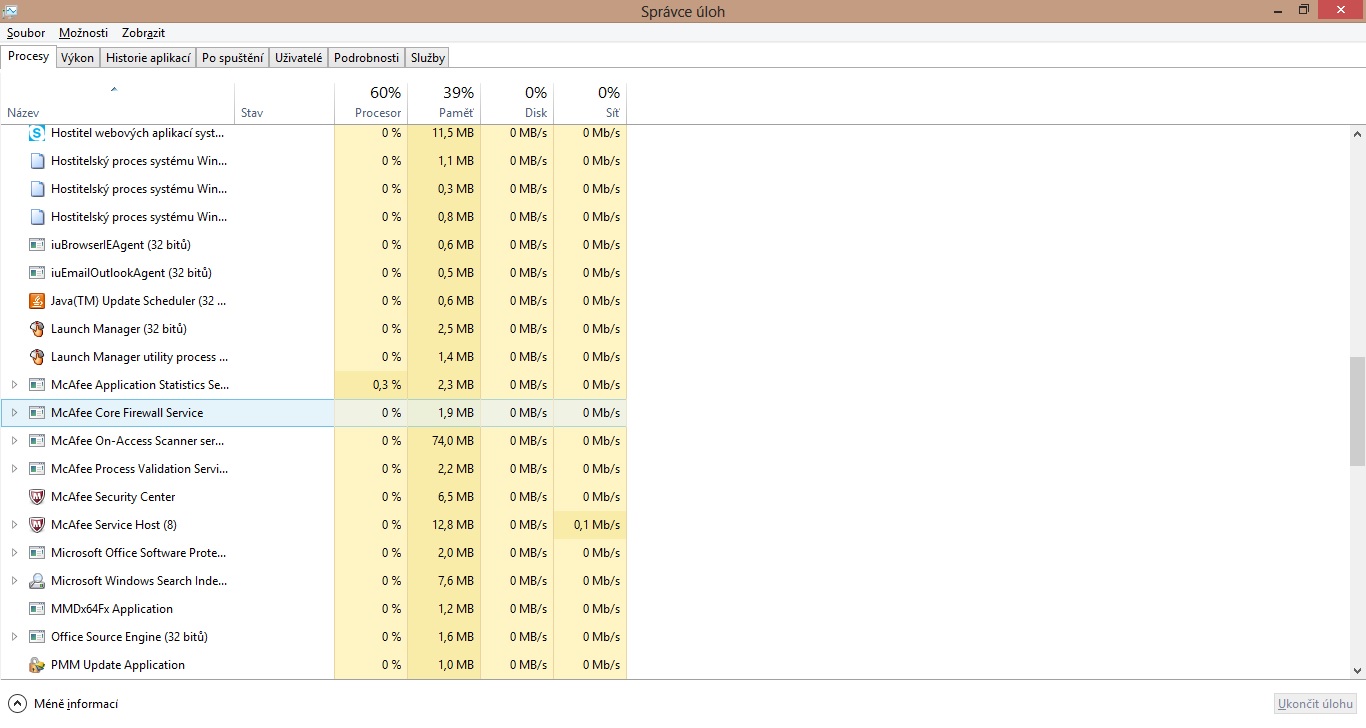Expand the McAfee Core Firewall Service row
This screenshot has height=728, width=1366.
tap(14, 413)
